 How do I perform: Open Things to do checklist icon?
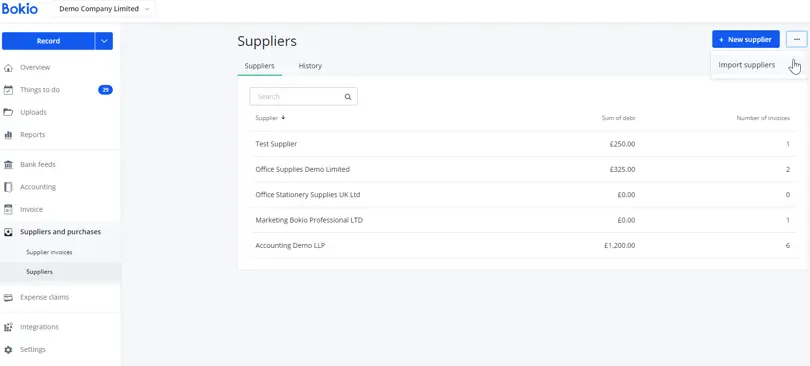(8, 90)
